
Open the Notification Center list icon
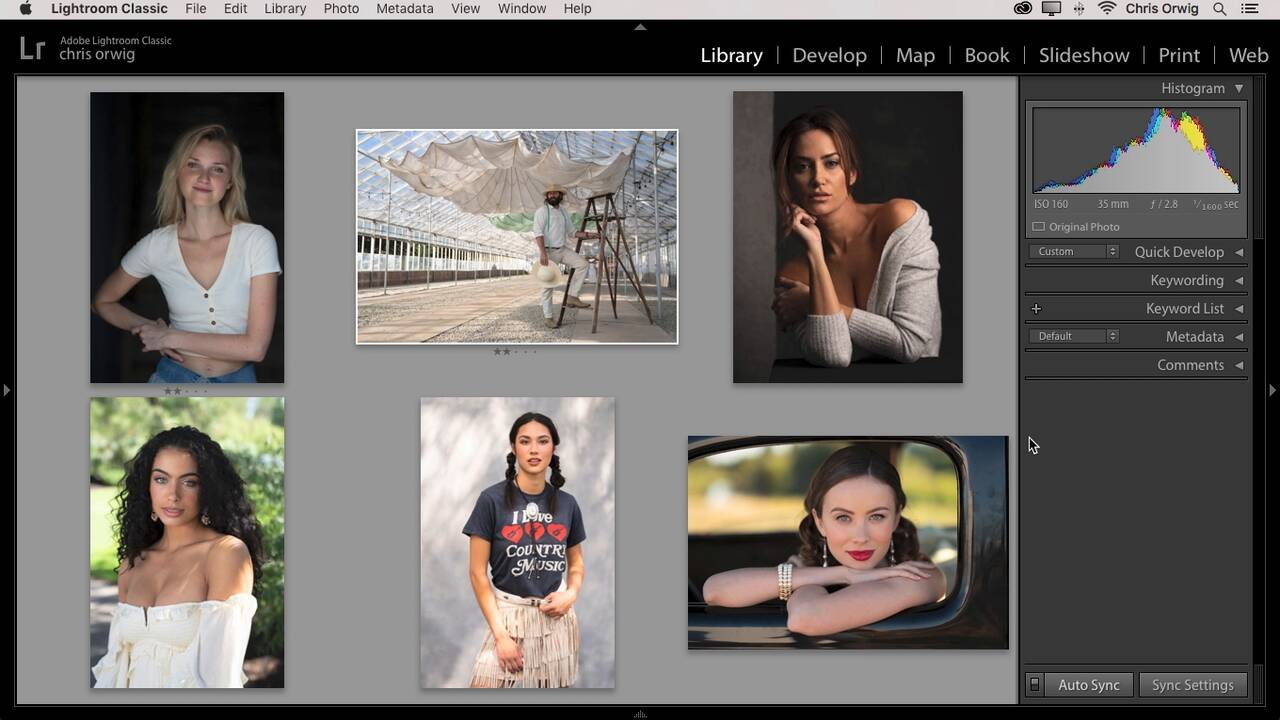tap(1250, 9)
